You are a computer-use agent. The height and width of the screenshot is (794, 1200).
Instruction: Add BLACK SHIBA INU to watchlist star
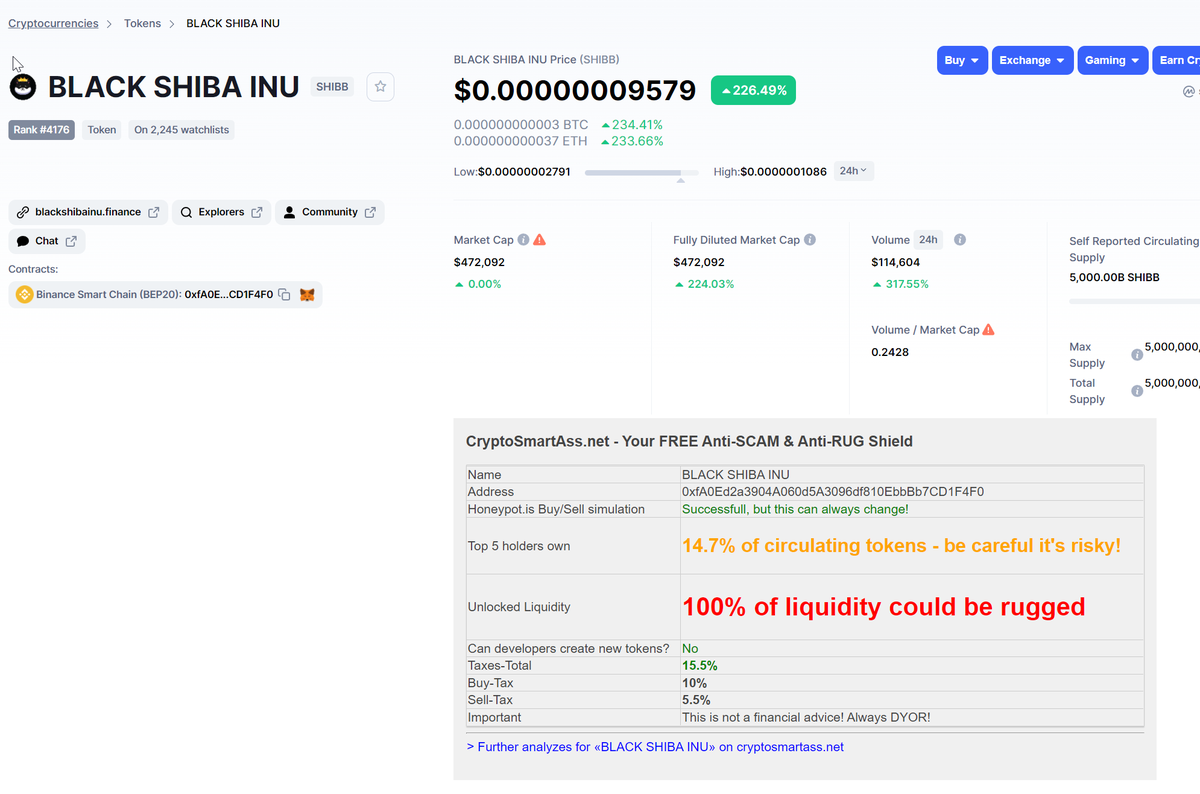click(380, 87)
